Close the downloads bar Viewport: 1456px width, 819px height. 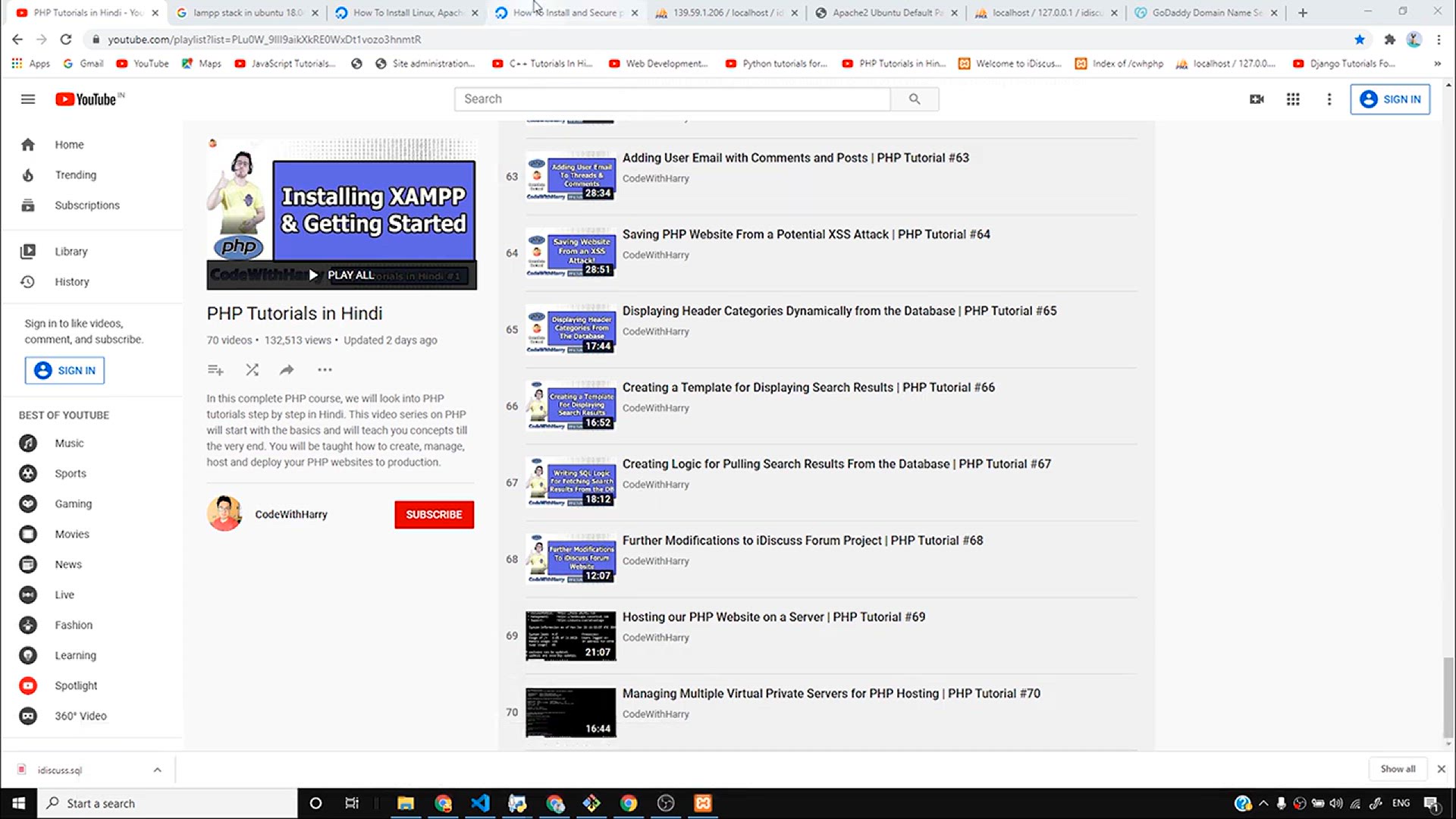tap(1441, 769)
